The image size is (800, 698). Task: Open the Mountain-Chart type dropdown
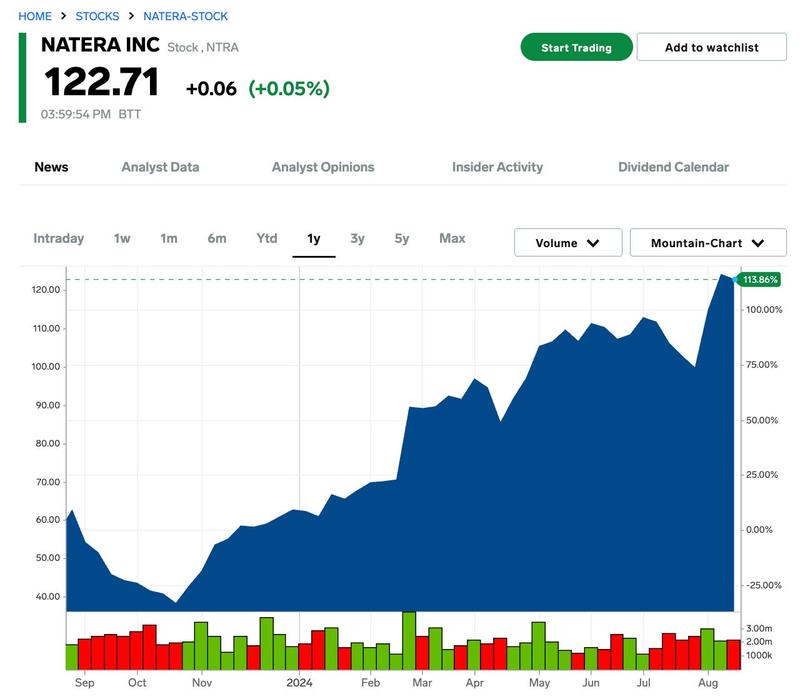point(708,243)
